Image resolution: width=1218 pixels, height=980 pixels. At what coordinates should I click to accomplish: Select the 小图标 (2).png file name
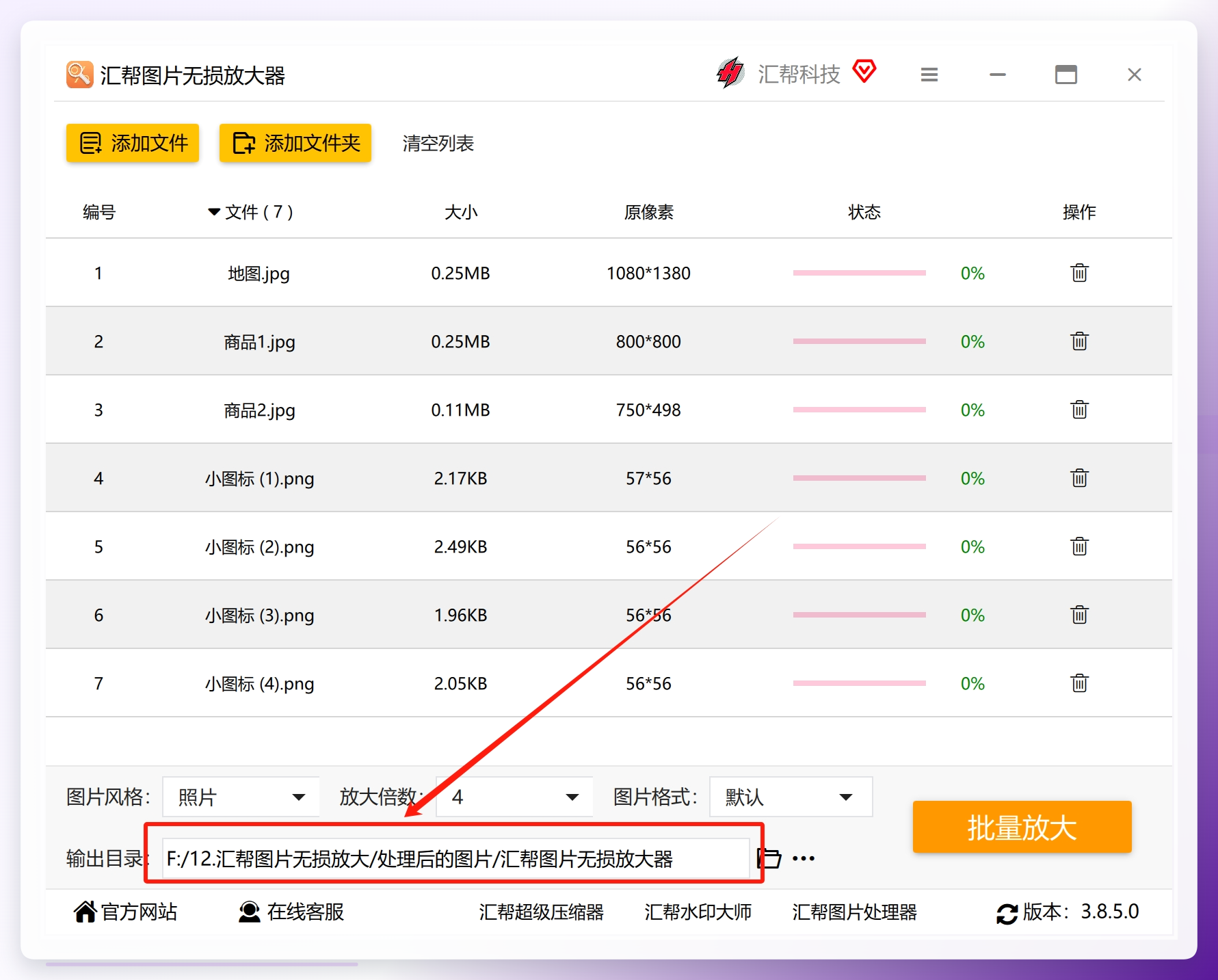[259, 547]
